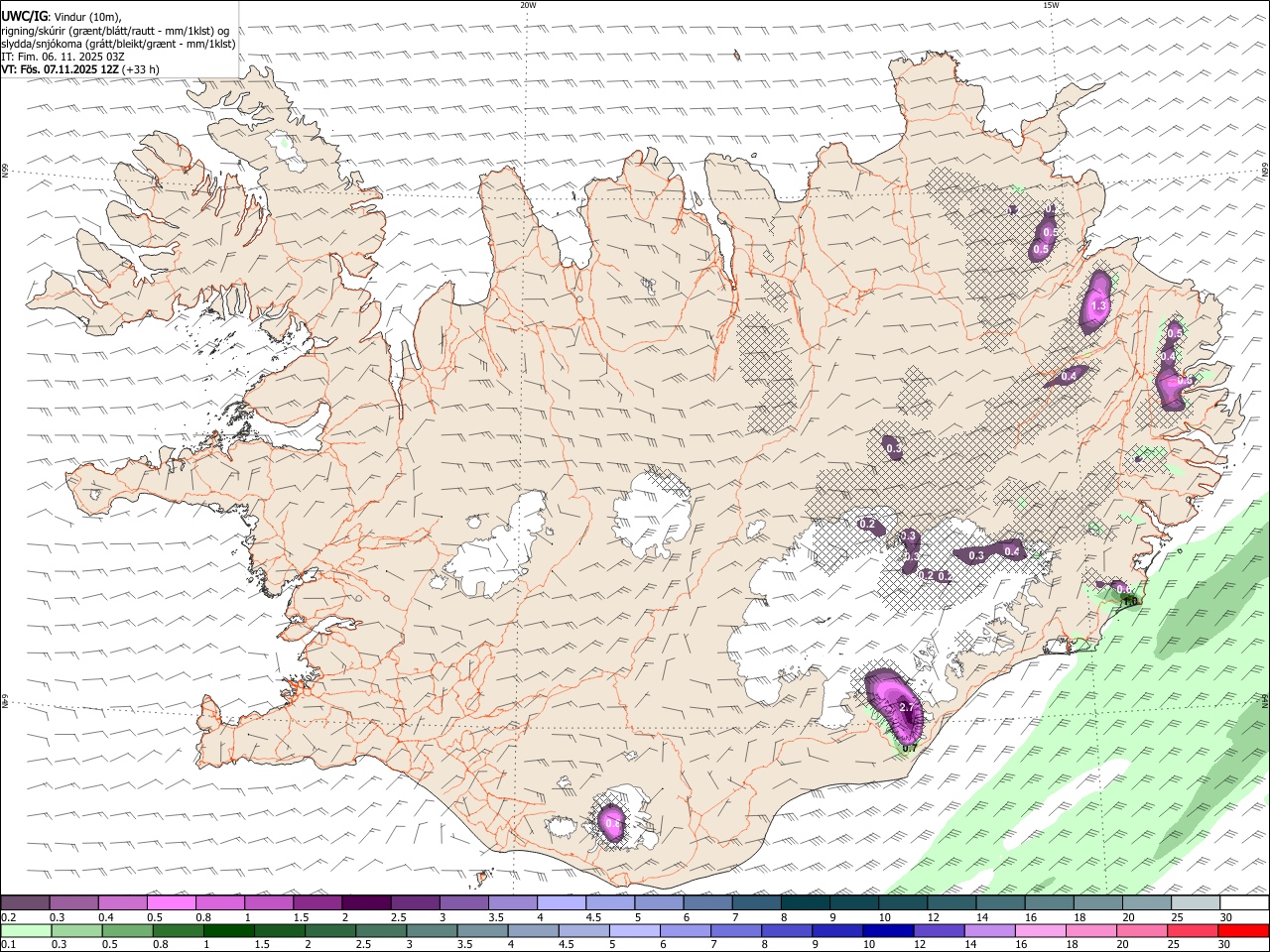Click the pale gray upper swatch starting at 25
The image size is (1270, 952).
1196,902
